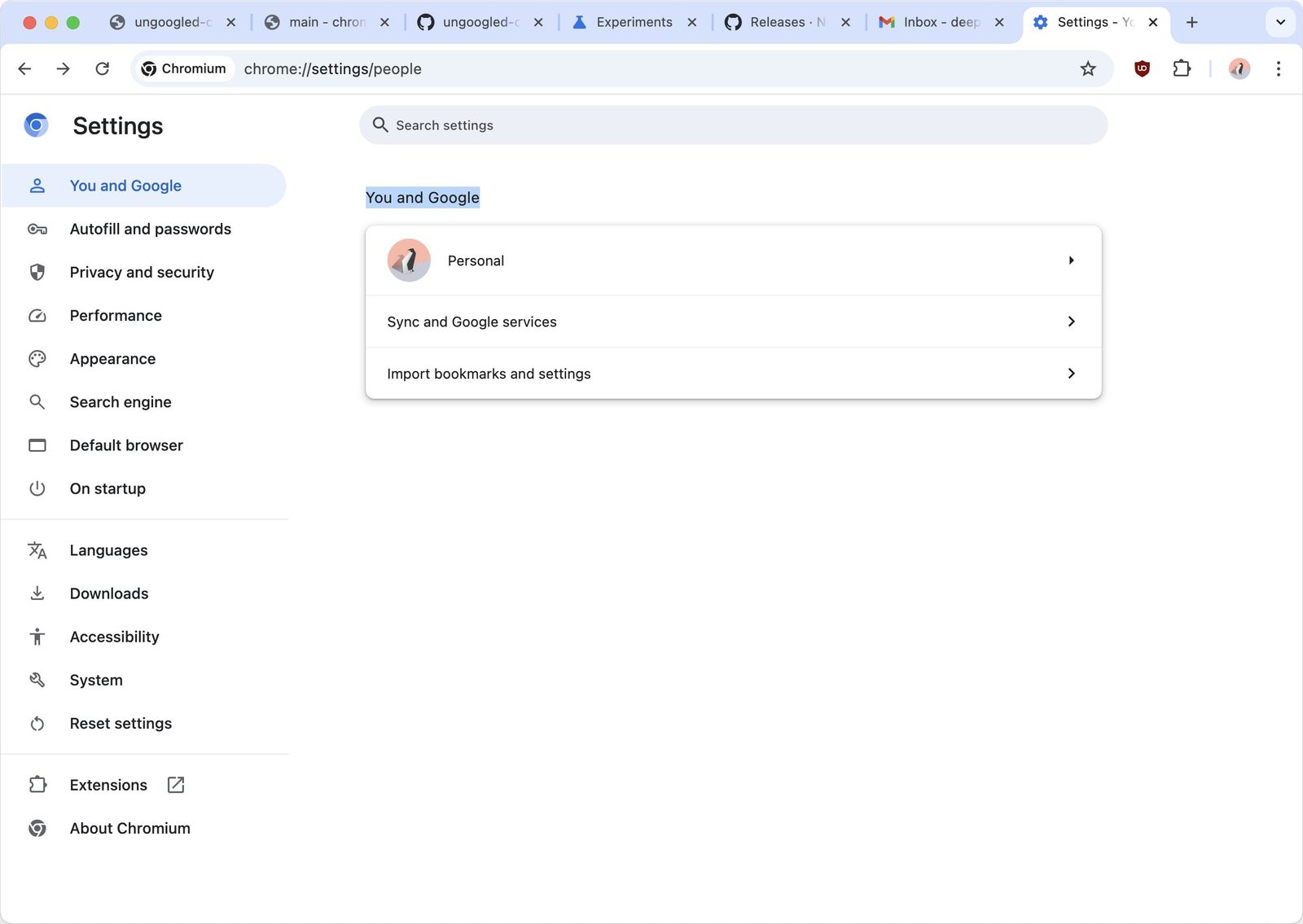The height and width of the screenshot is (924, 1303).
Task: Open the tab search dropdown arrow
Action: pyautogui.click(x=1280, y=22)
